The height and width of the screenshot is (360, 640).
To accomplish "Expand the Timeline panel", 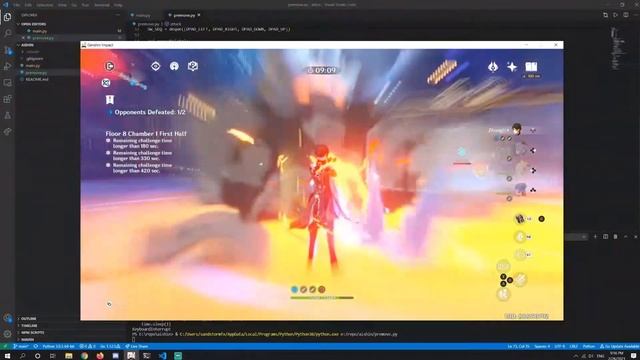I will coord(29,326).
